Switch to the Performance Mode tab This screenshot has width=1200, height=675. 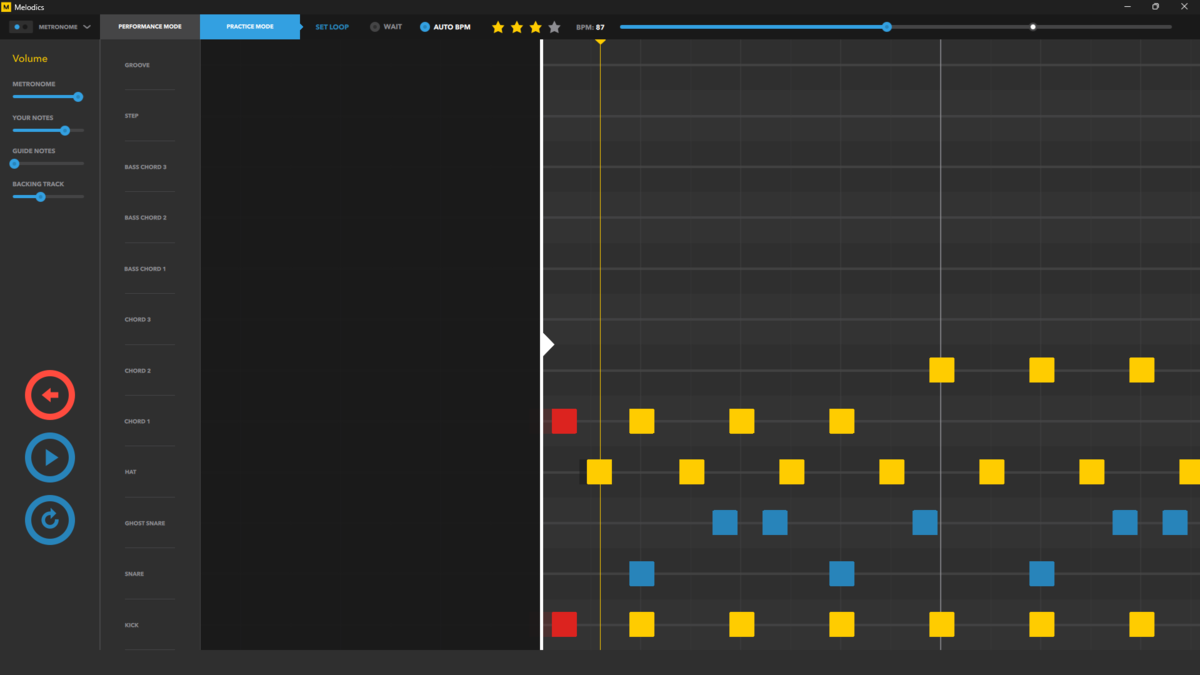[148, 27]
